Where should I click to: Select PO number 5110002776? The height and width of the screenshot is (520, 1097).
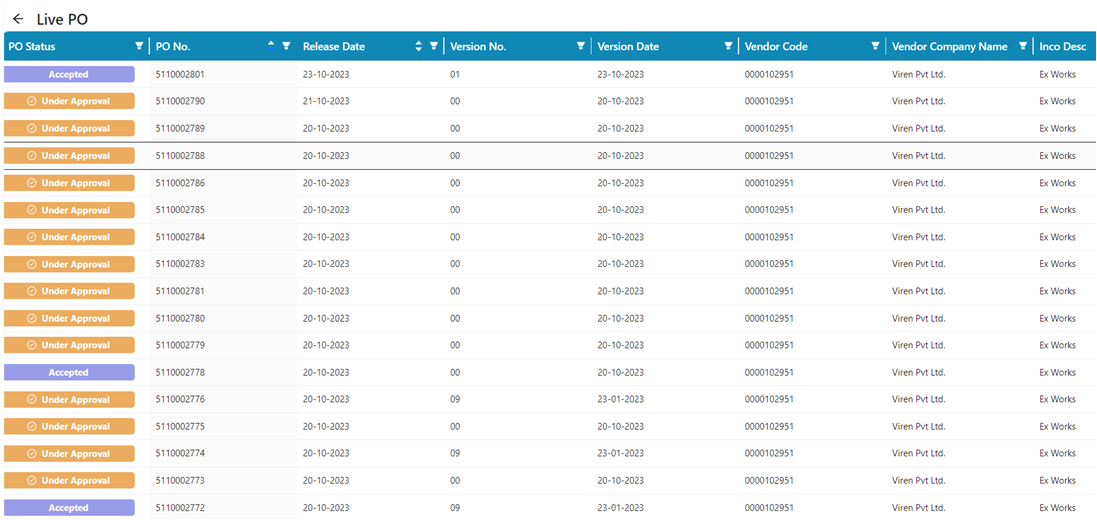[x=181, y=400]
